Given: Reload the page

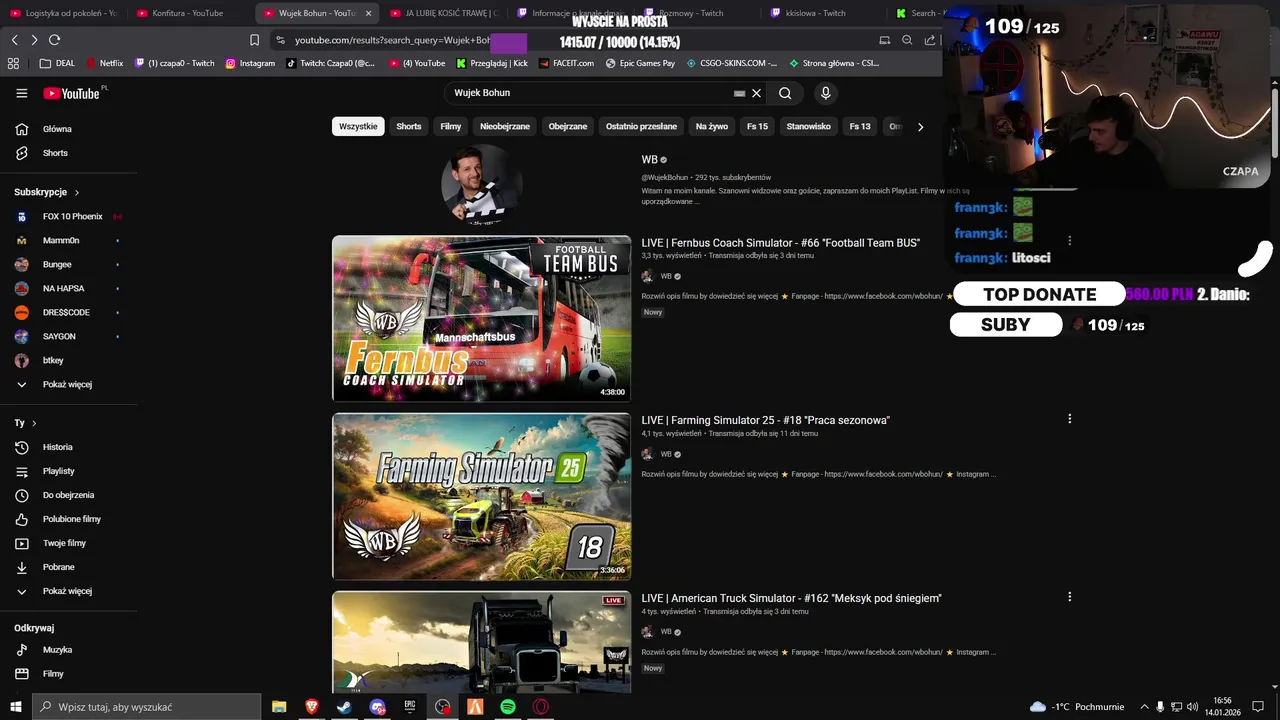Looking at the screenshot, I should tap(54, 40).
